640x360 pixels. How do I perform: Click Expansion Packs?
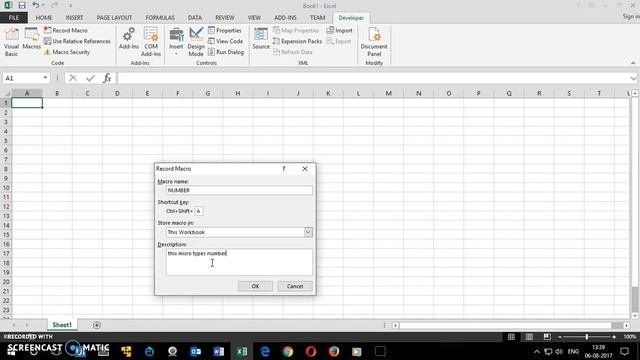297,41
